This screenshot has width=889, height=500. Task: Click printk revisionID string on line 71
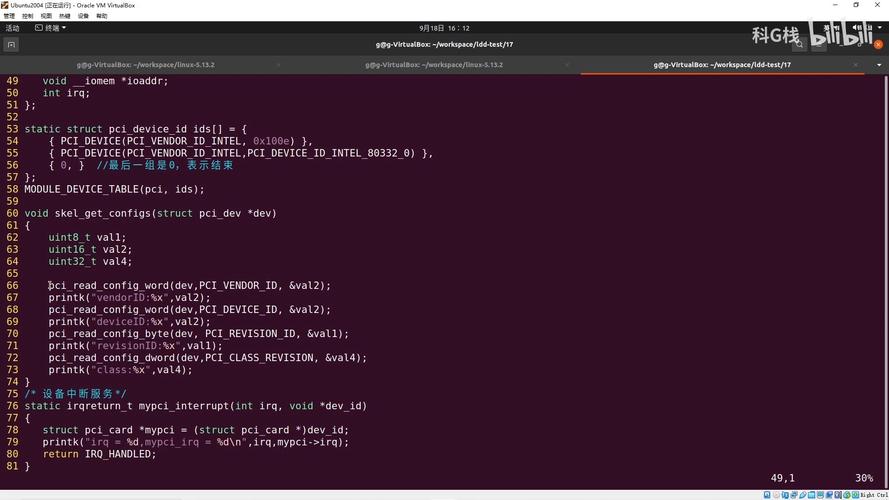(x=136, y=346)
